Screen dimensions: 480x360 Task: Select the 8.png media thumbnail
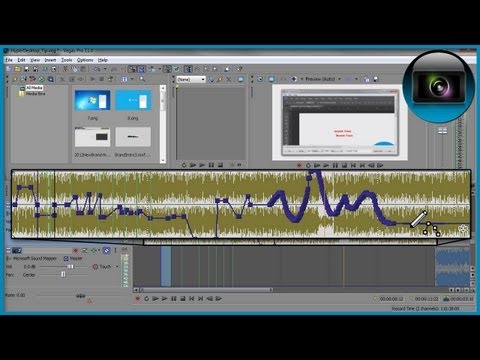pos(133,100)
